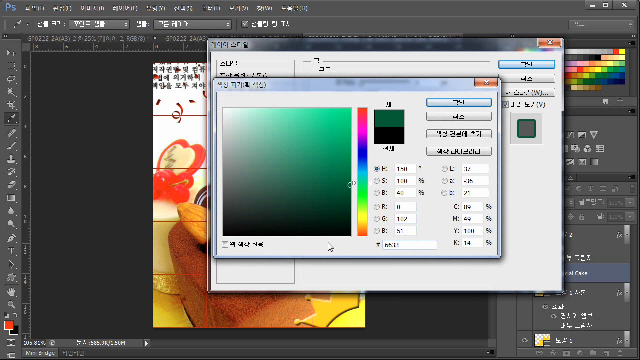Open the Edit menu
This screenshot has width=640, height=360.
pos(62,8)
